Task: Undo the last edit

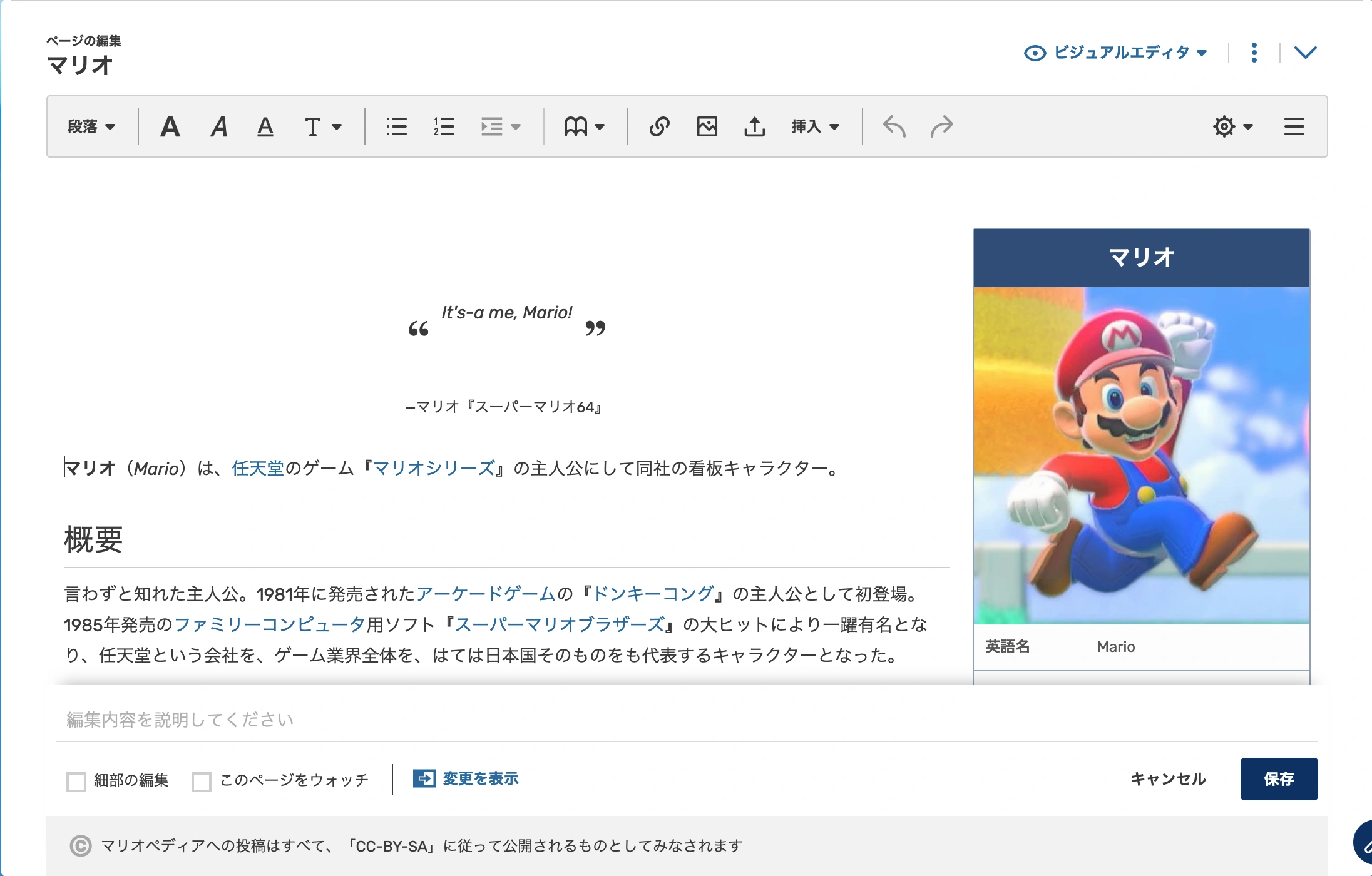Action: [x=894, y=127]
